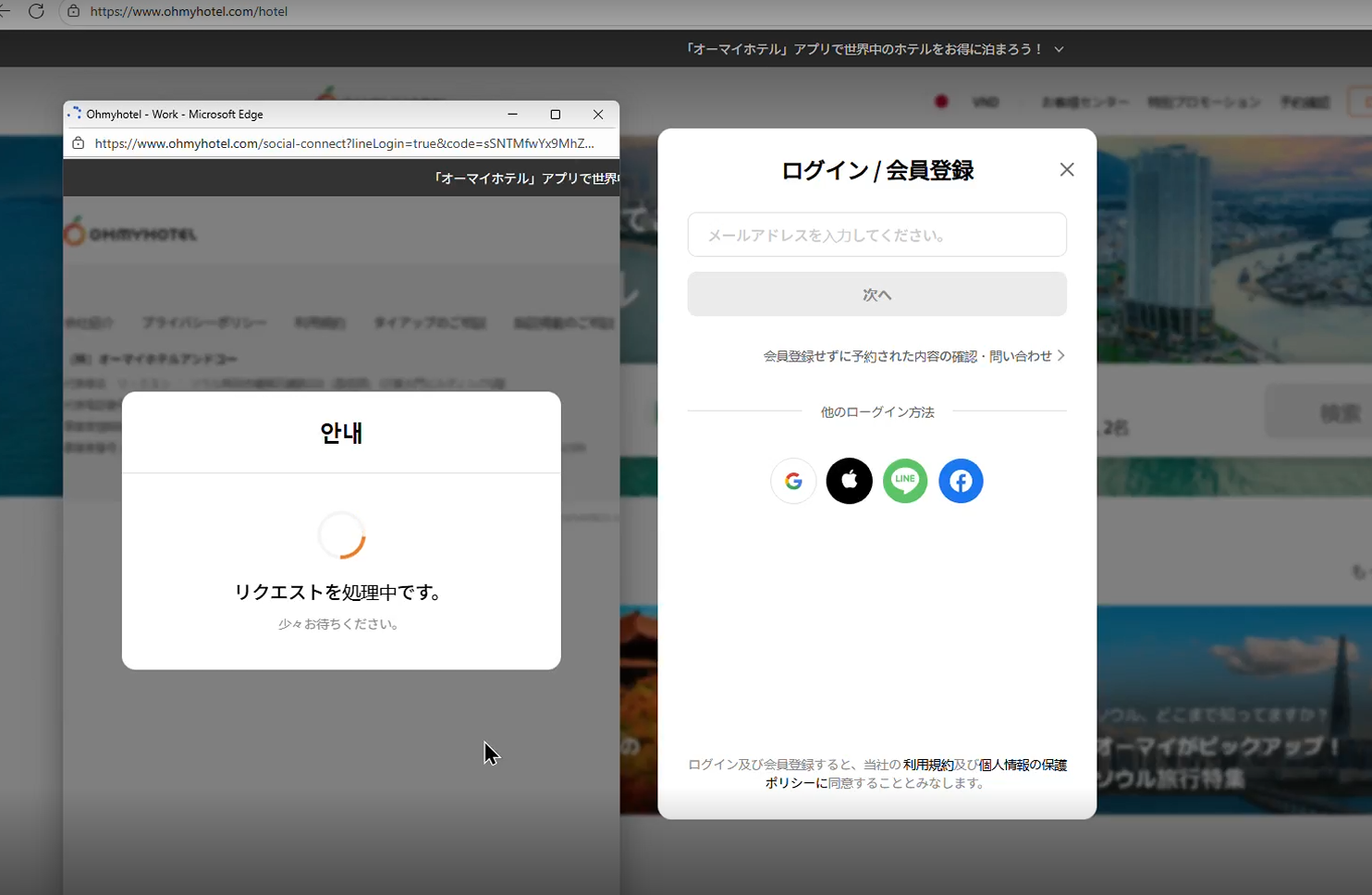Open the 個人情報の保護 policy link
Viewport: 1372px width, 895px height.
[x=1023, y=765]
